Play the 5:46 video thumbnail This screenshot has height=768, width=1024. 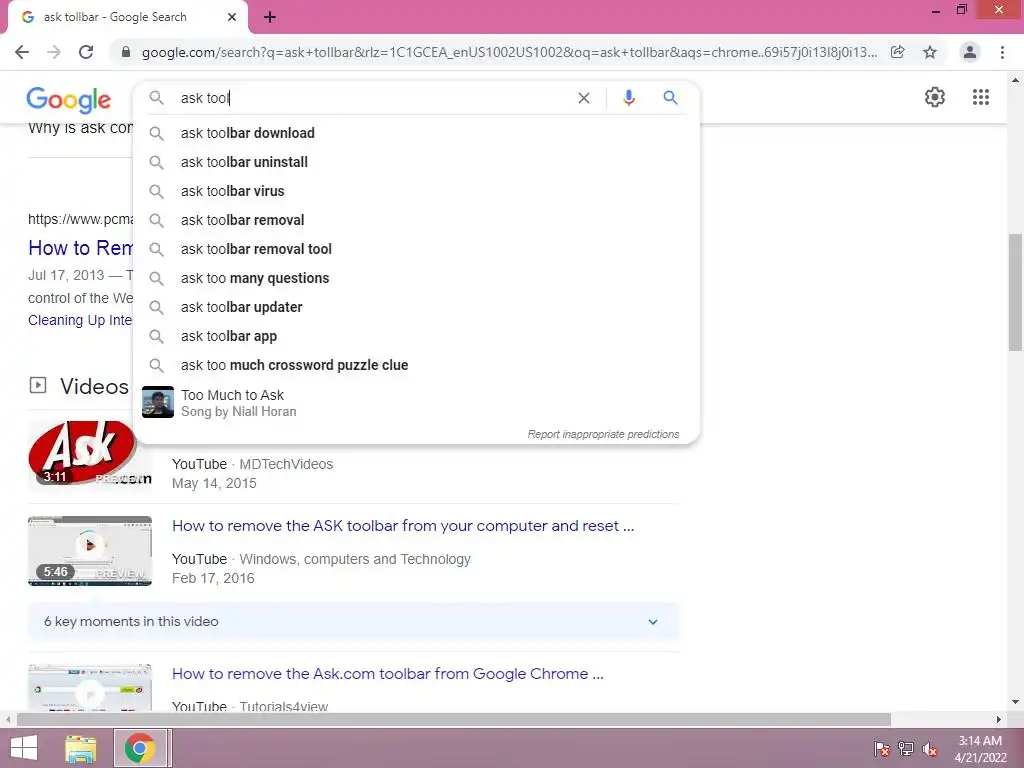(89, 551)
